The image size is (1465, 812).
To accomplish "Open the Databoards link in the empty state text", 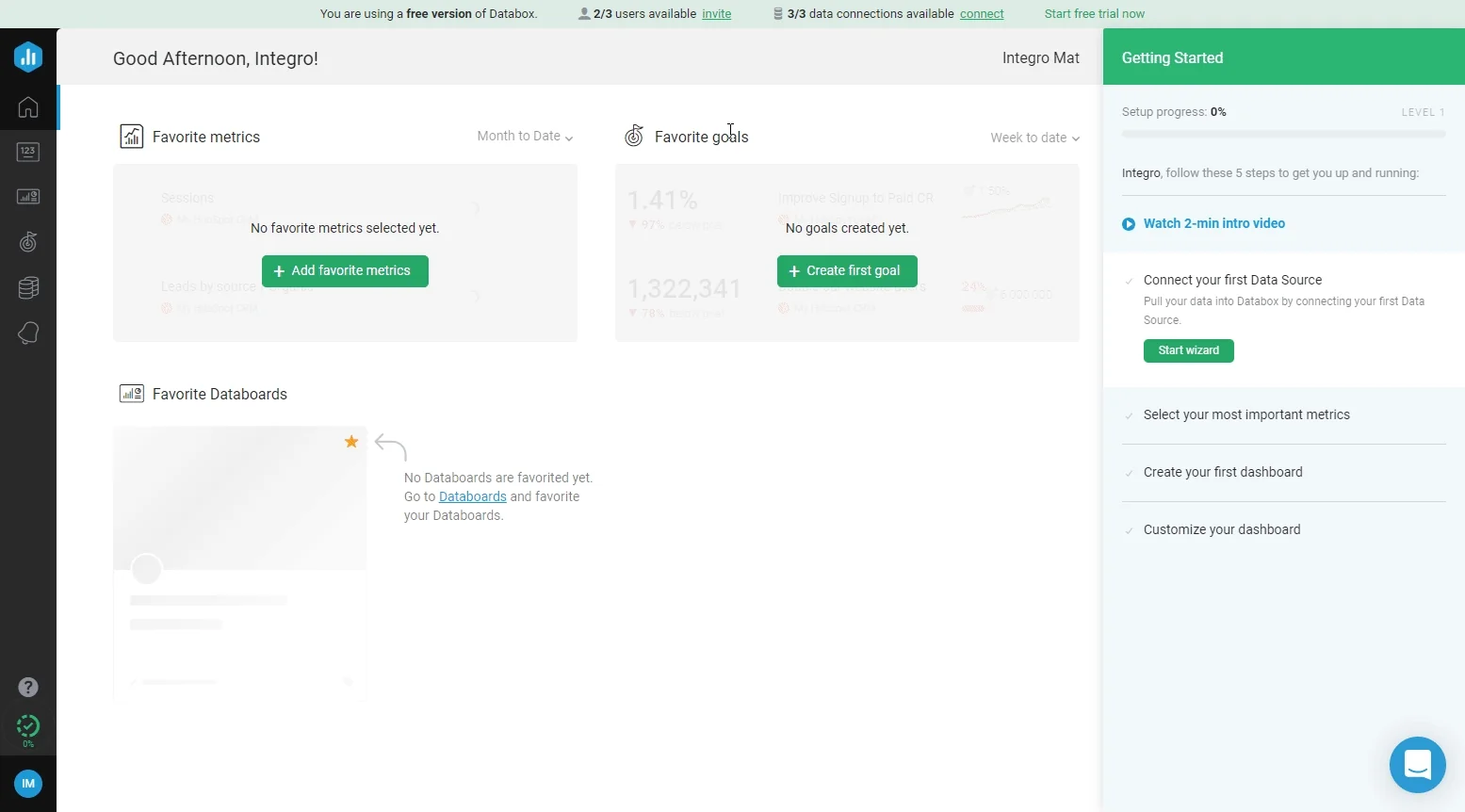I will click(x=473, y=496).
